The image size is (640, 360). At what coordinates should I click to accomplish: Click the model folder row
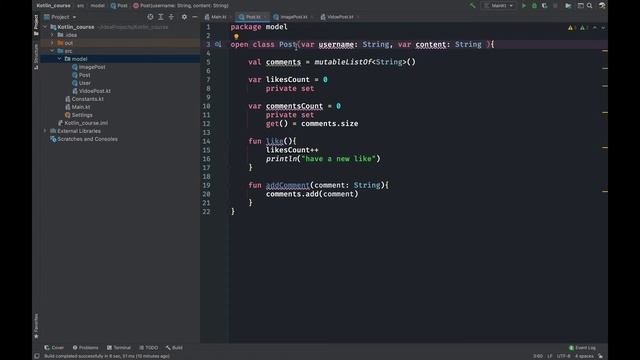(120, 59)
